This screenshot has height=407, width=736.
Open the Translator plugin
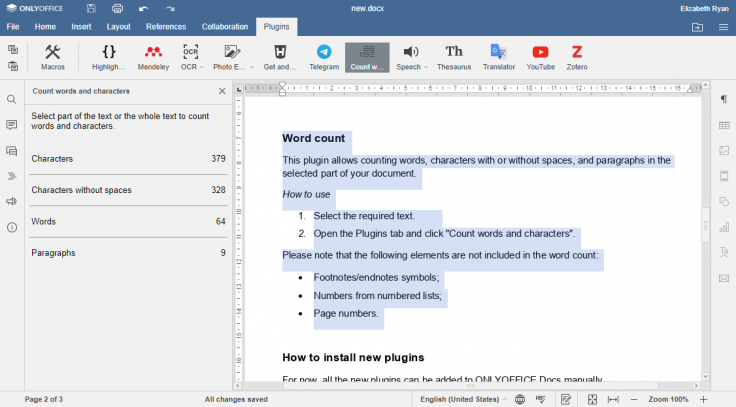tap(498, 57)
